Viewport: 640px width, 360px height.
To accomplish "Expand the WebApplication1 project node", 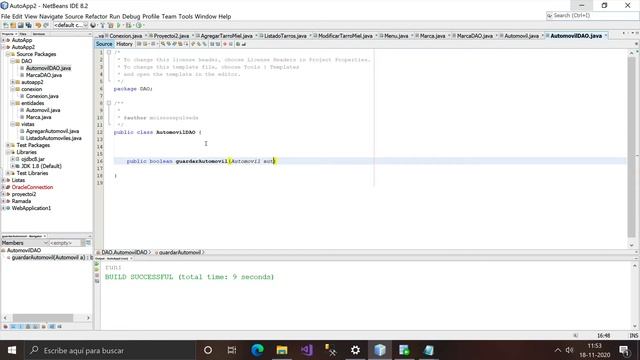I will pyautogui.click(x=3, y=208).
